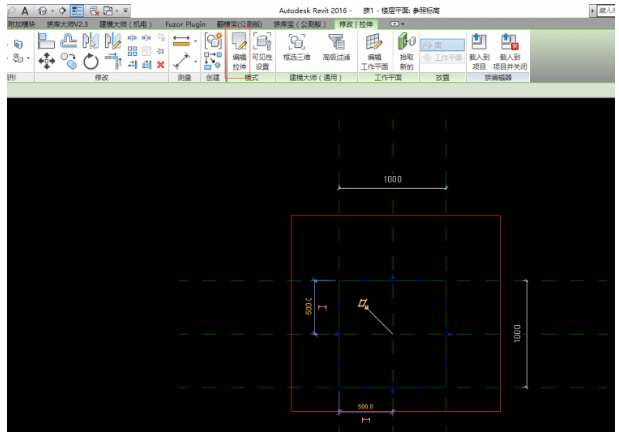Viewport: 619px width, 437px height.
Task: Open the 族库大师V2.3 ribbon tab
Action: click(x=68, y=23)
